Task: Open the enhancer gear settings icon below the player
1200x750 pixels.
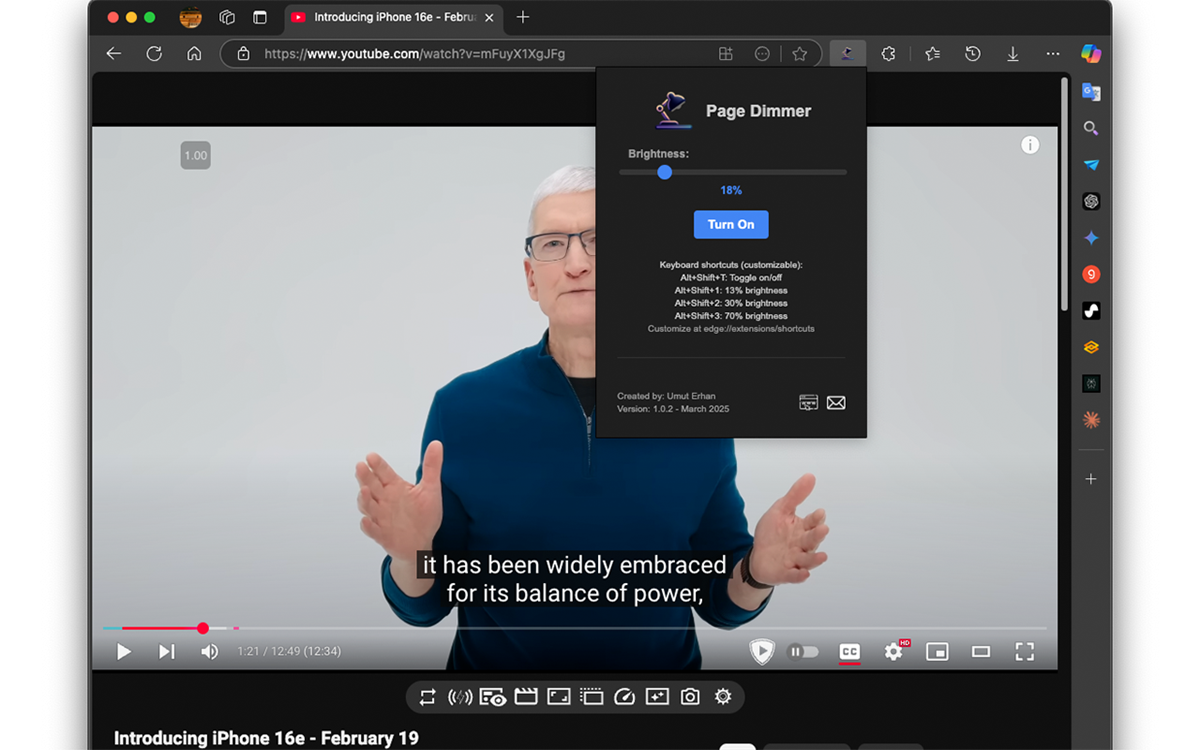Action: click(x=723, y=697)
